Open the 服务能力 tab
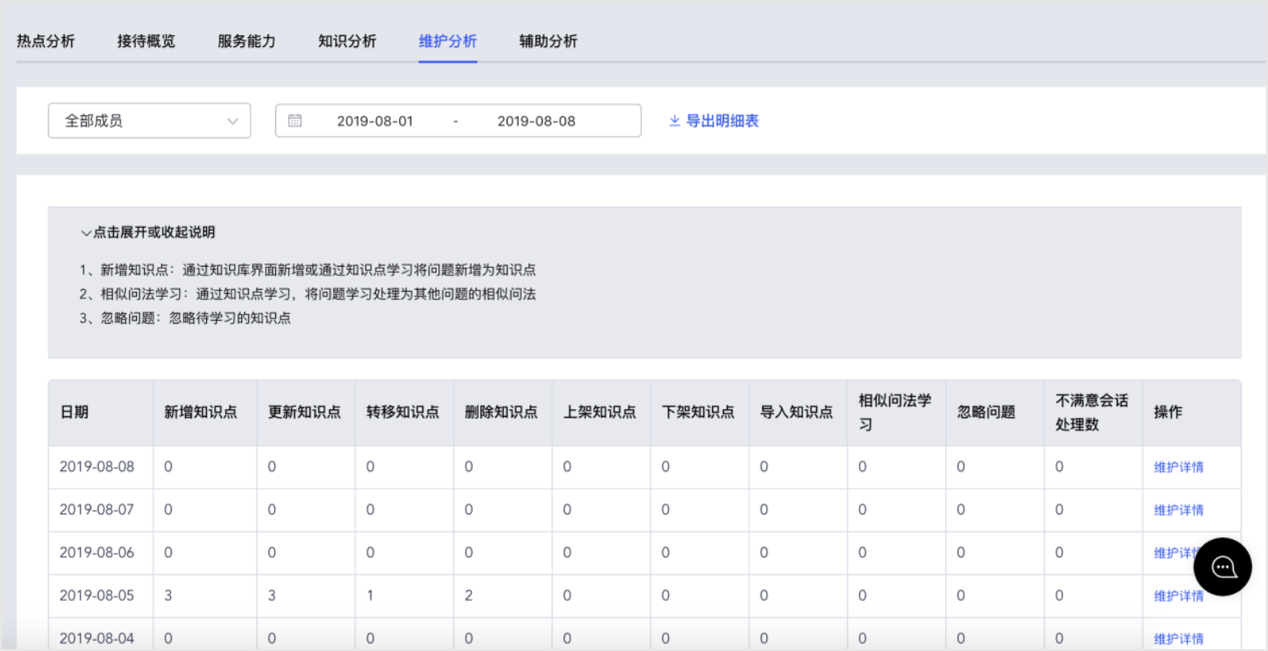1268x651 pixels. coord(247,41)
